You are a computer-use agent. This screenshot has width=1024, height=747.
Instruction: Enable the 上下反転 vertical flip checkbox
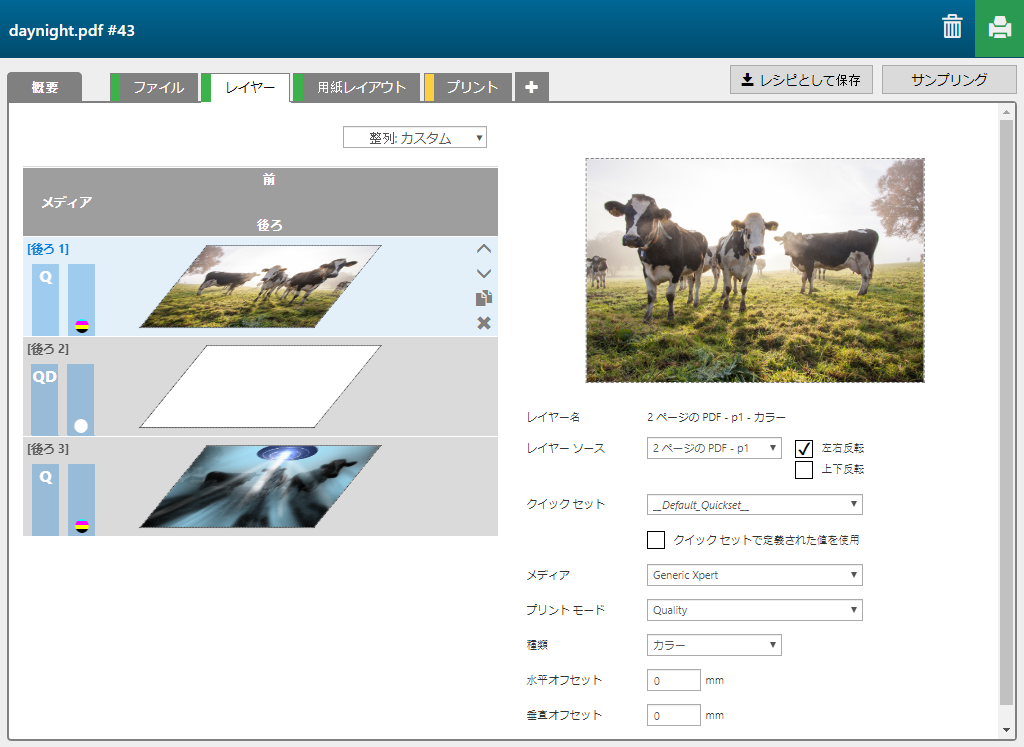(804, 469)
